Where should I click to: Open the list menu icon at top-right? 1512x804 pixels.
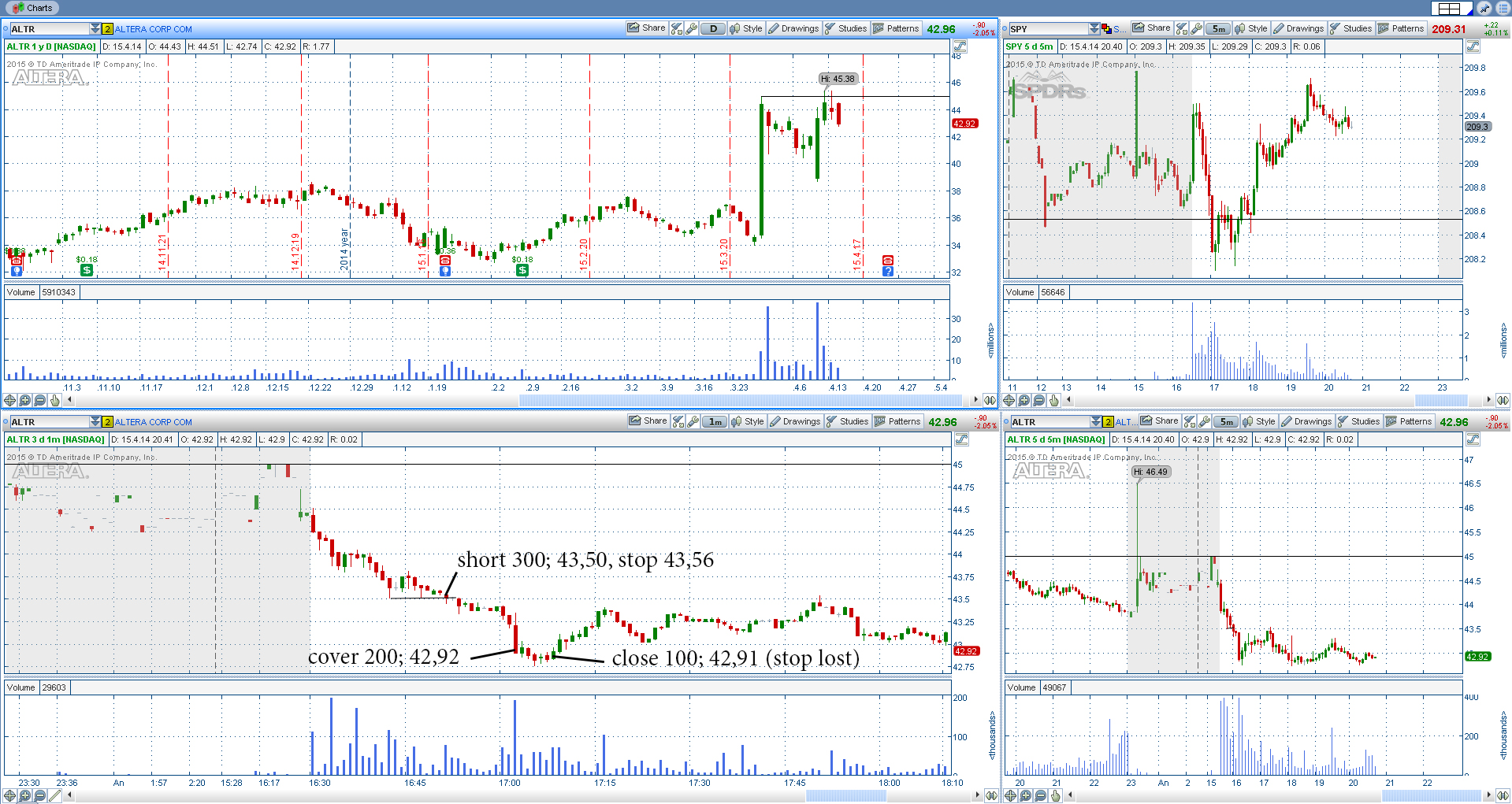1503,8
